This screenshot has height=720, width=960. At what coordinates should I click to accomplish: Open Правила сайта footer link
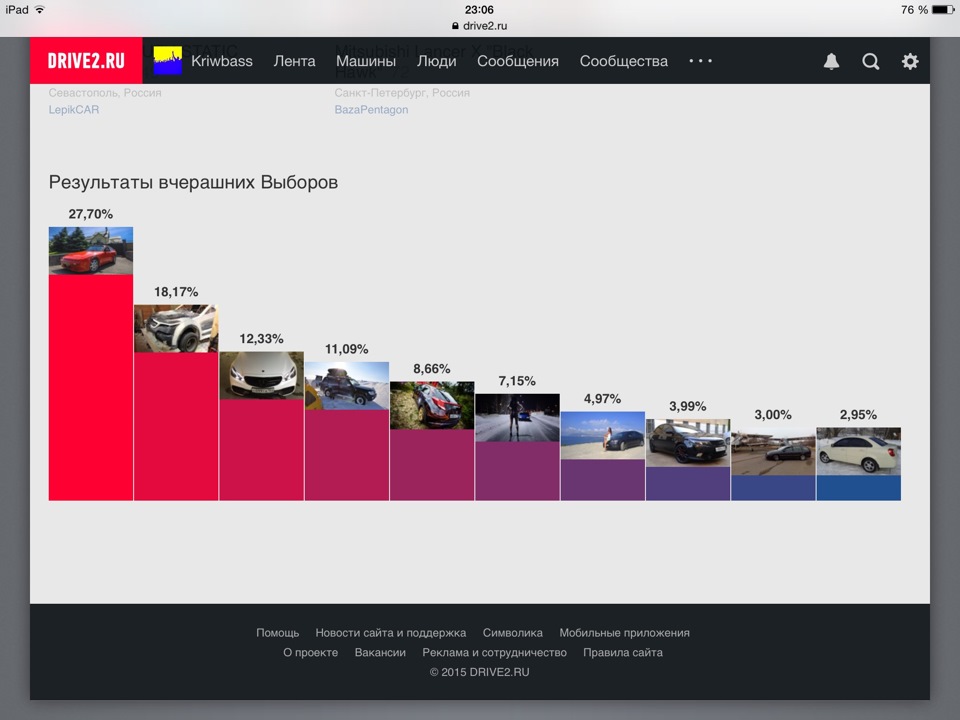point(623,652)
